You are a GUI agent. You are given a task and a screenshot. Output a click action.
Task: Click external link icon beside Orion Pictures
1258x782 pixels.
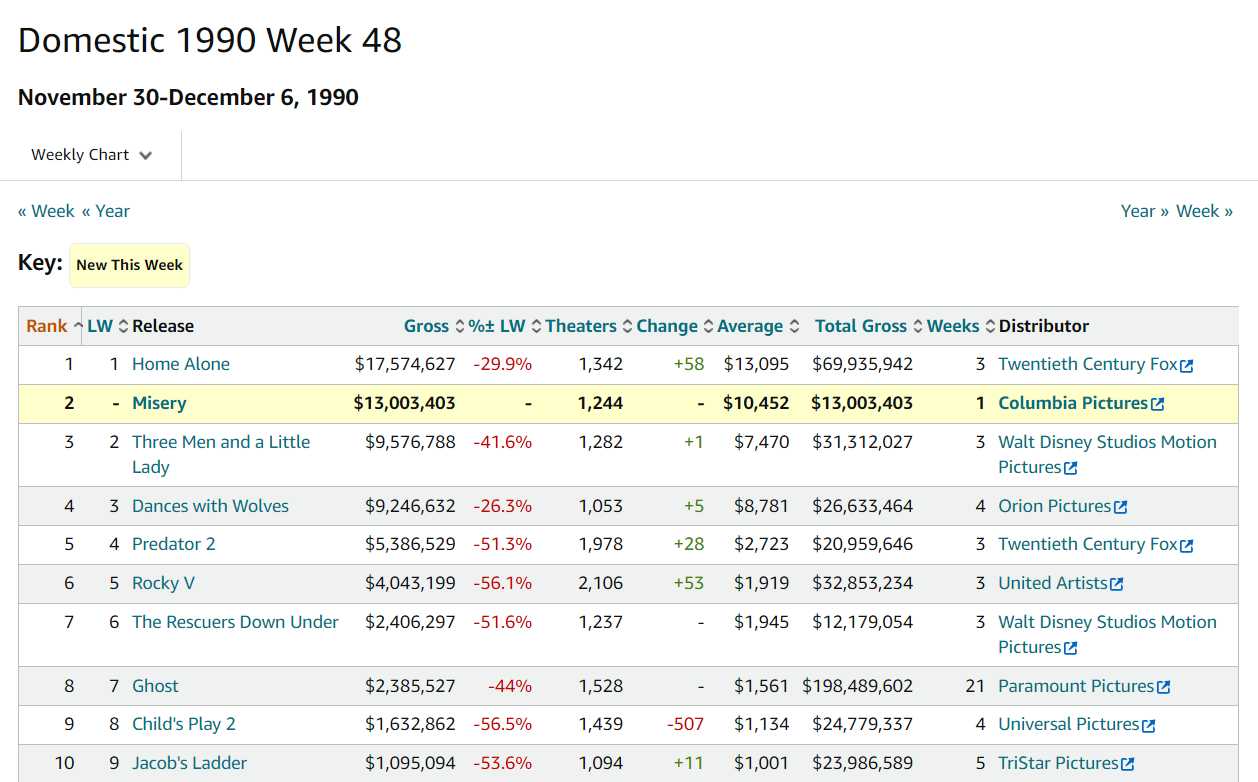pyautogui.click(x=1120, y=507)
